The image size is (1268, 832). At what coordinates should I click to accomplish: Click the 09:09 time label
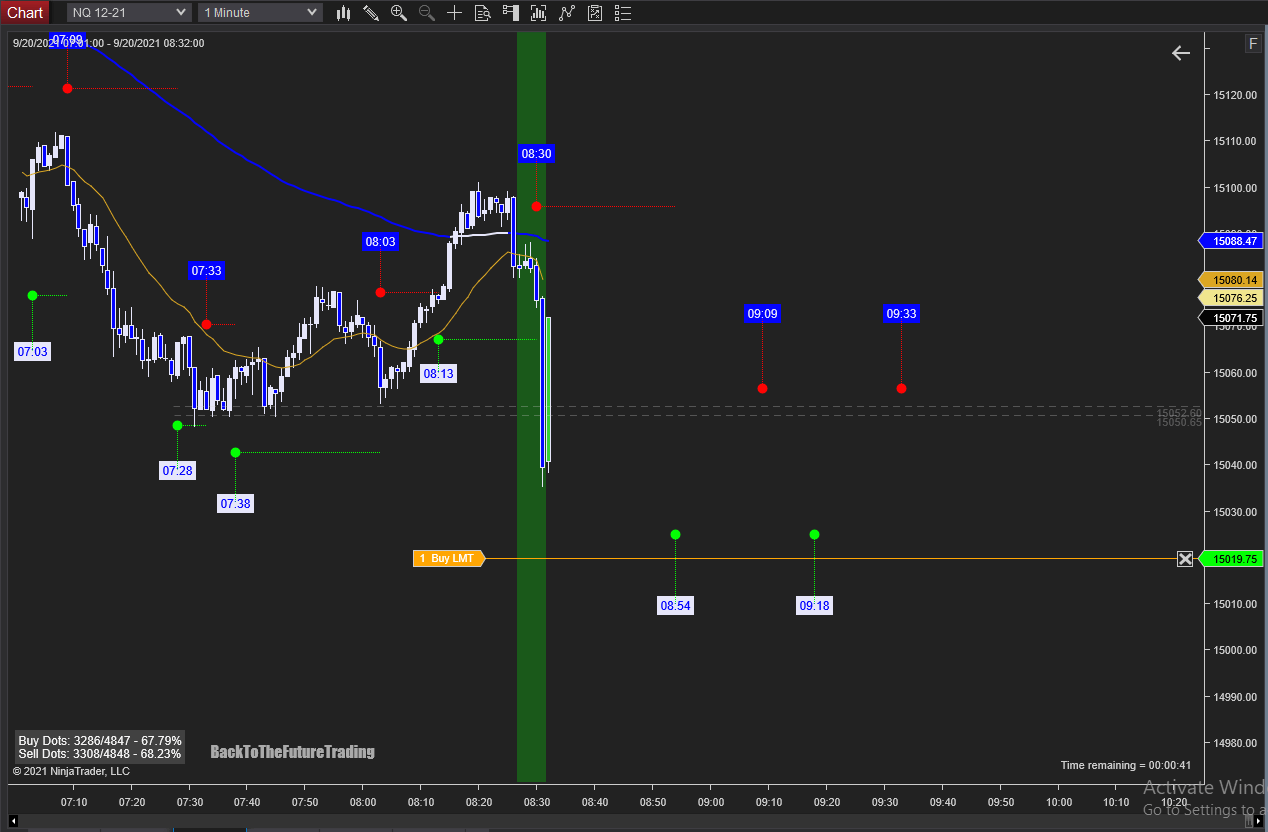[x=762, y=314]
